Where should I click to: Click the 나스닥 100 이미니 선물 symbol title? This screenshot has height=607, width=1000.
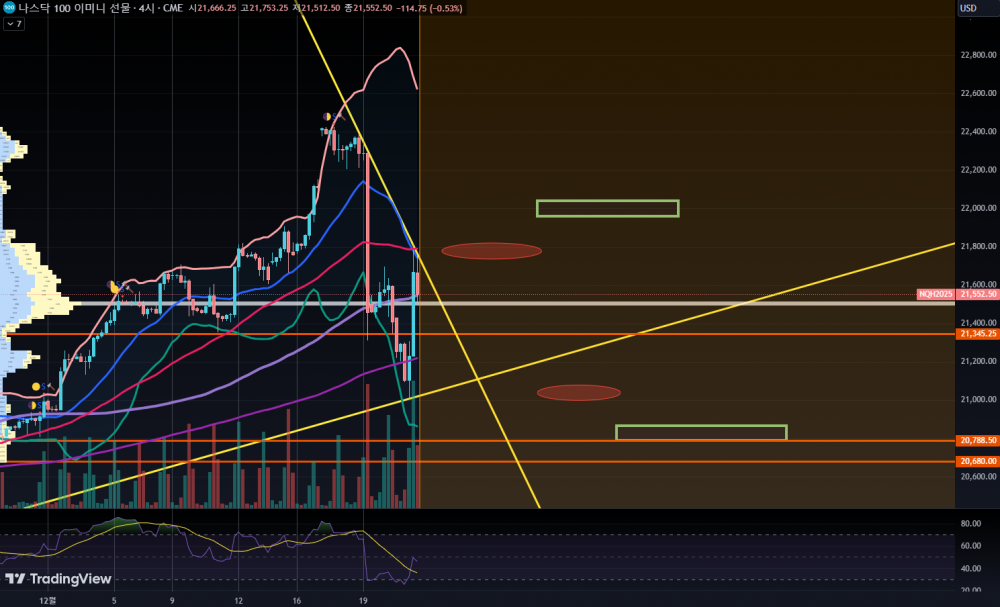pos(77,8)
